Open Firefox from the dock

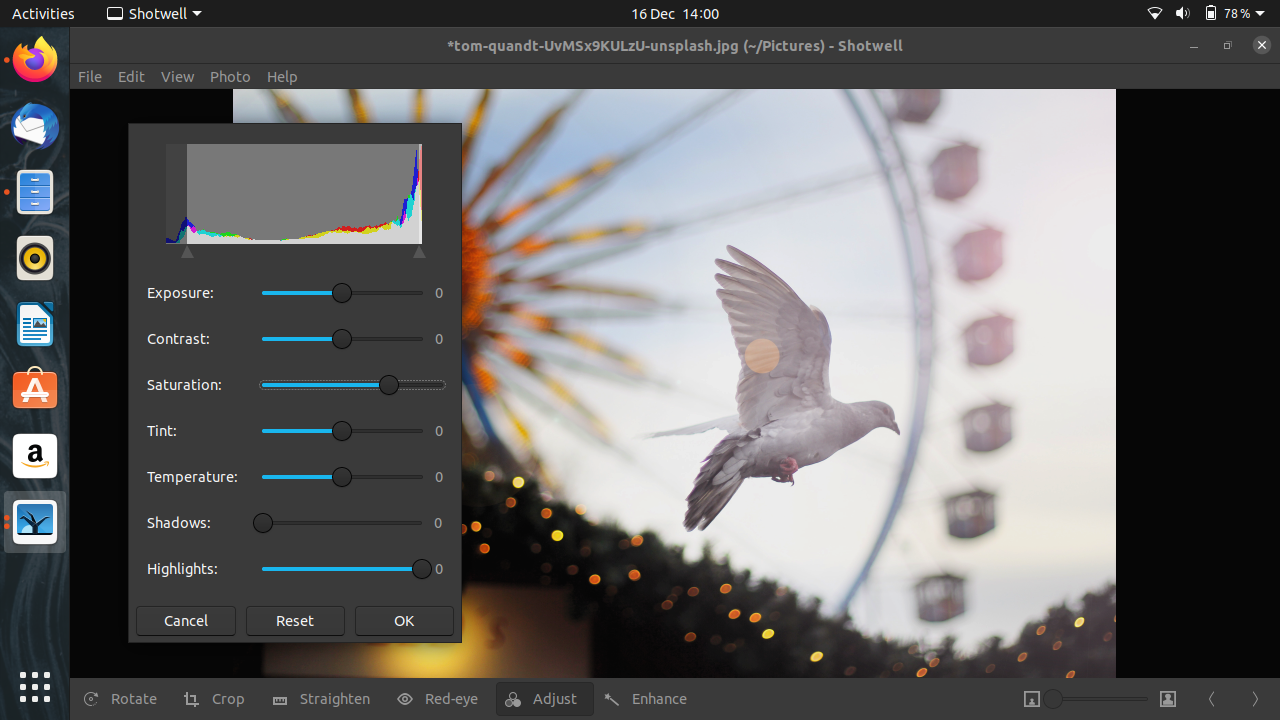(x=35, y=60)
